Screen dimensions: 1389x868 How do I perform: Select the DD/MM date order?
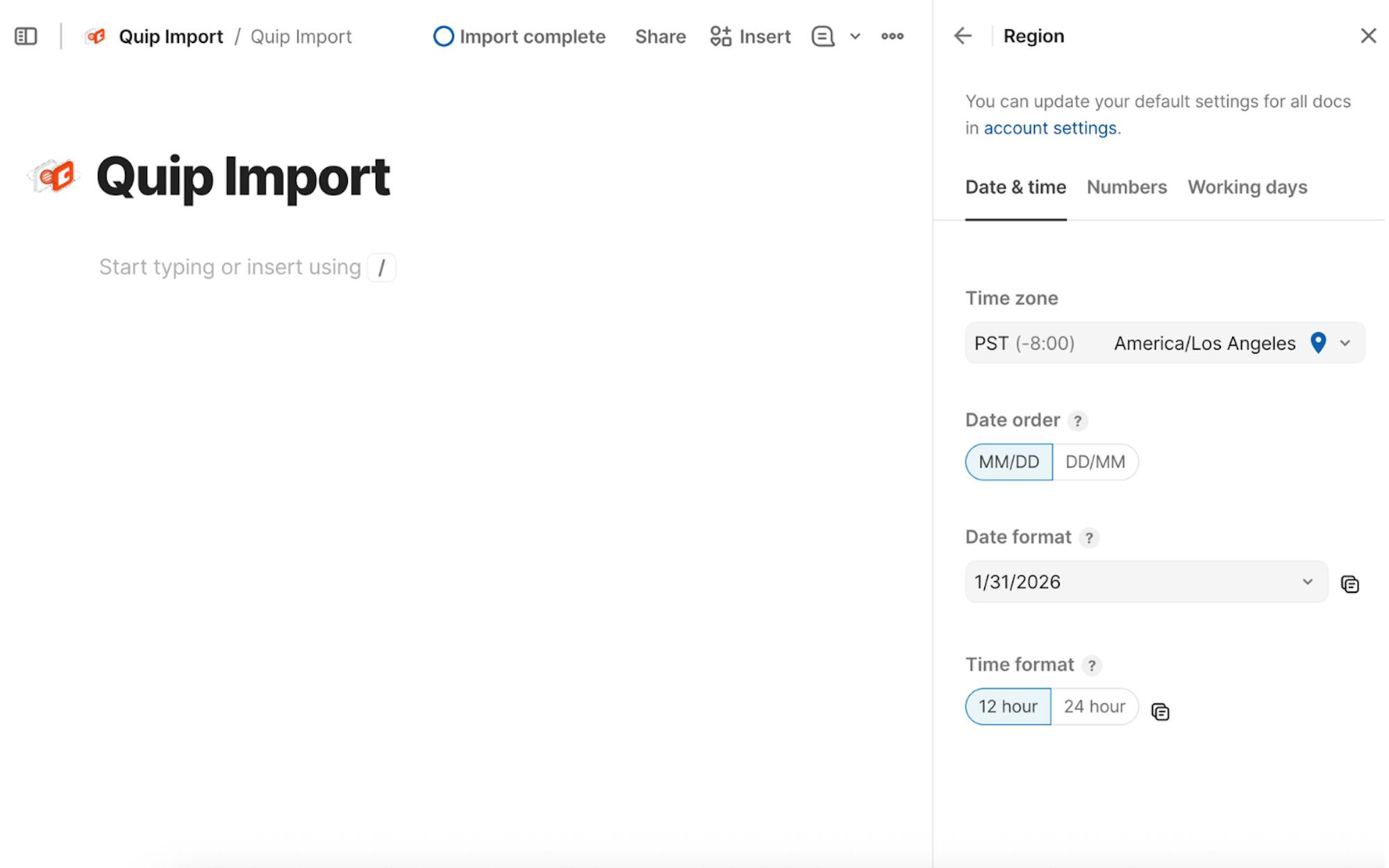point(1095,462)
